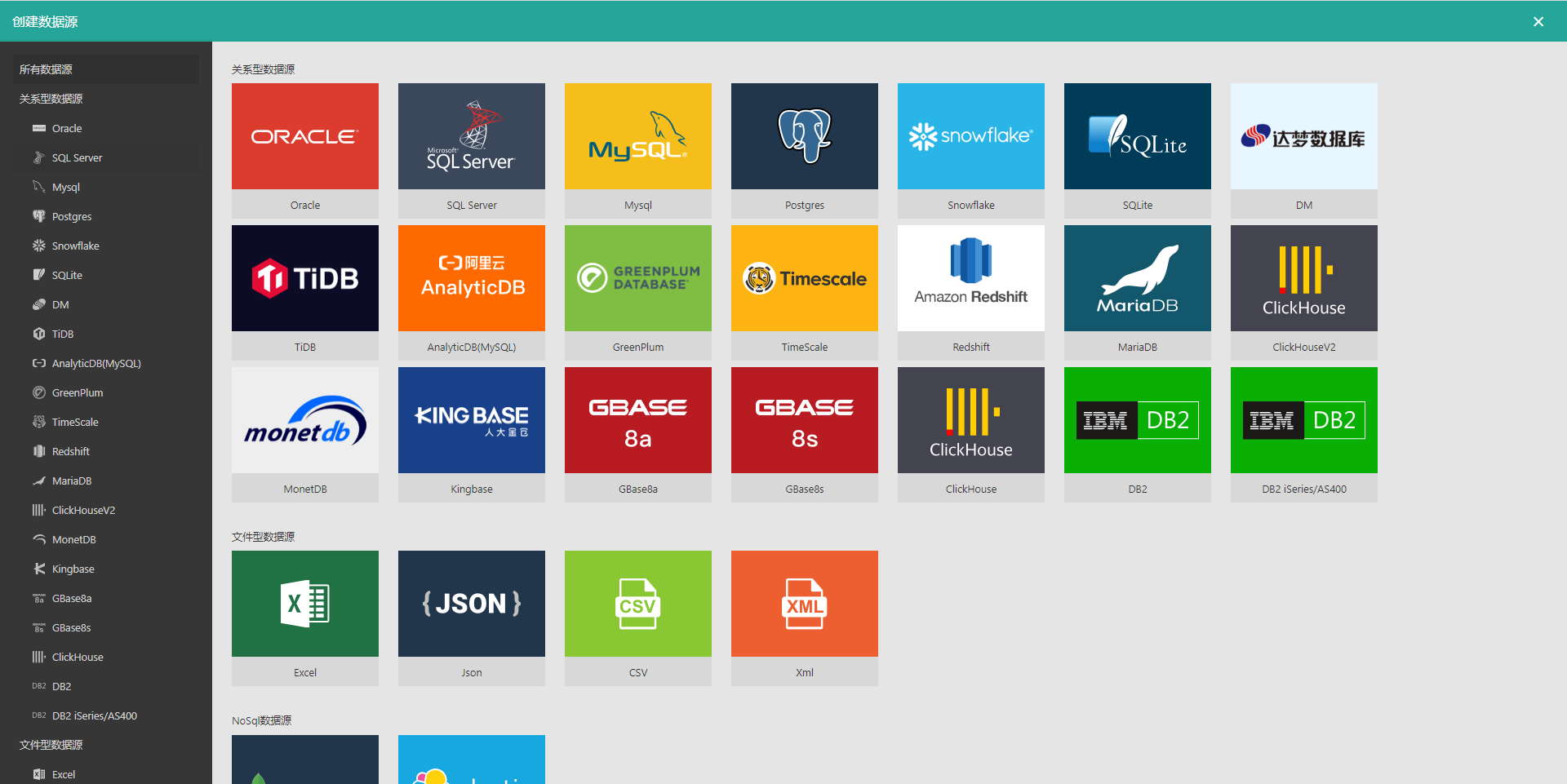Select the GBase 8s tile

pyautogui.click(x=805, y=434)
